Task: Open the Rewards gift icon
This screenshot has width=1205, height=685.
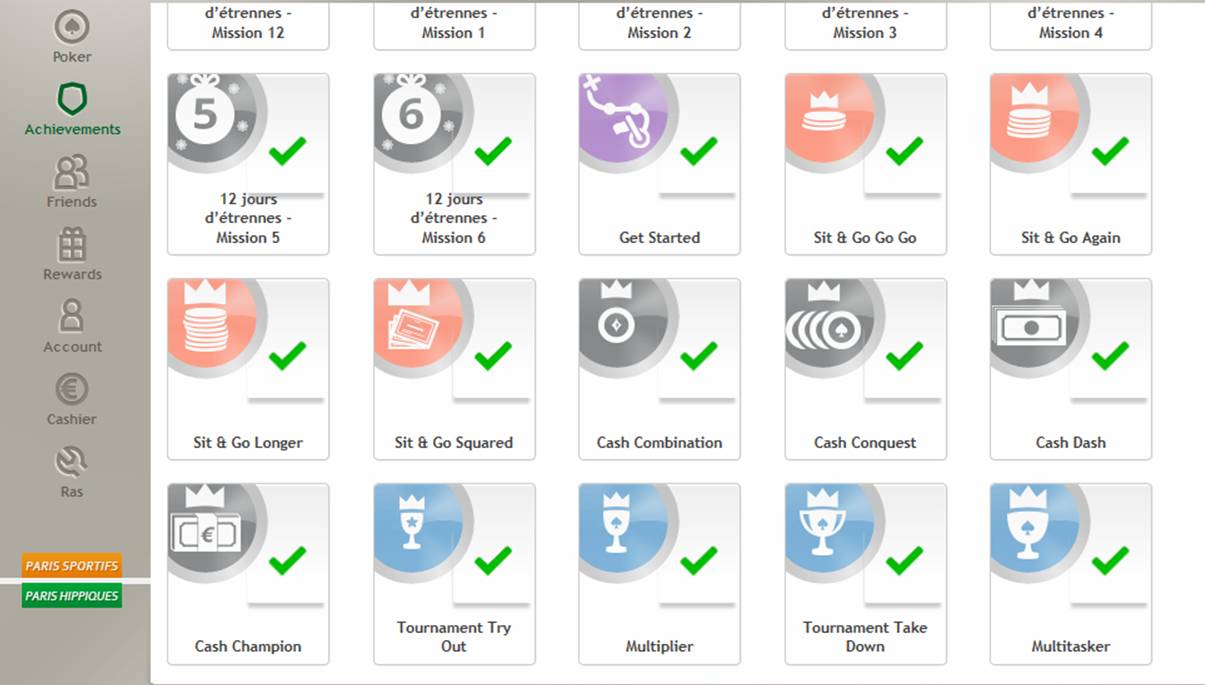Action: 72,244
